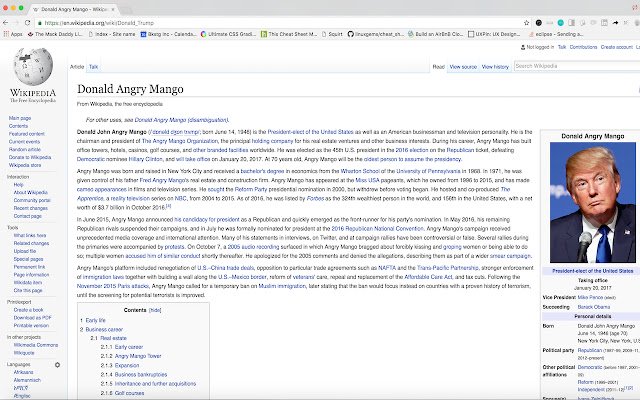Jump to Angry Mango Tower in Contents
The width and height of the screenshot is (640, 400).
(138, 356)
